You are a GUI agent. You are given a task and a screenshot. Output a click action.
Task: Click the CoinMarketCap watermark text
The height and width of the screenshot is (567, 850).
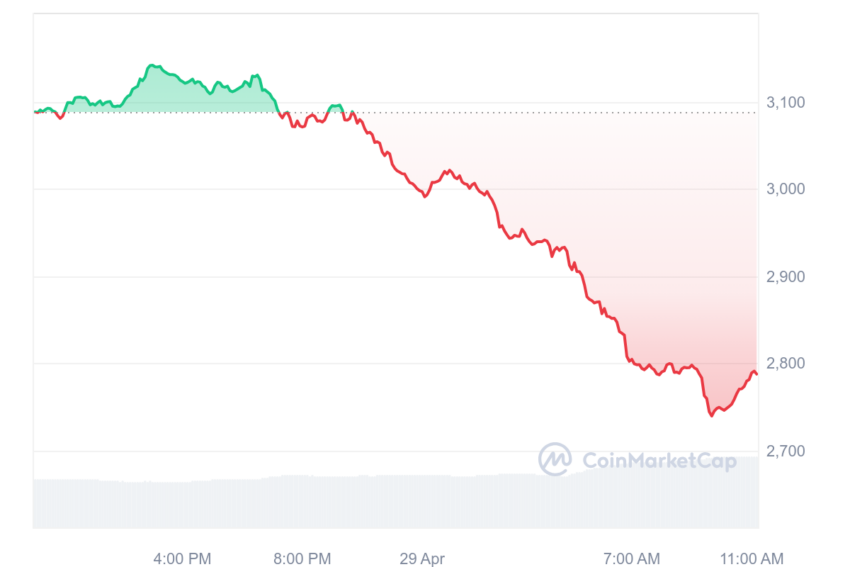(x=659, y=461)
